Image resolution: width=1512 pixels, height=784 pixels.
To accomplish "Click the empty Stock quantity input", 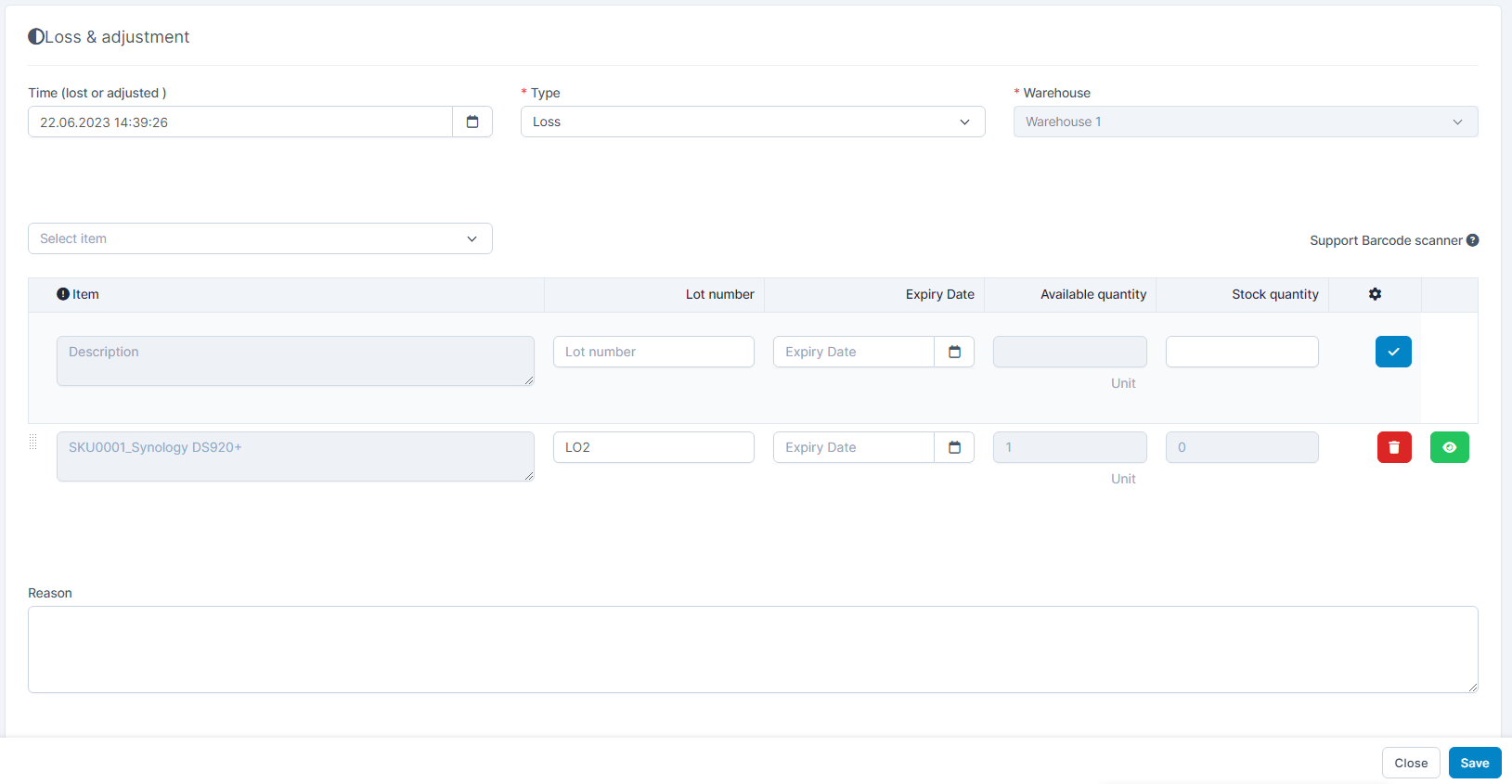I will click(x=1241, y=352).
